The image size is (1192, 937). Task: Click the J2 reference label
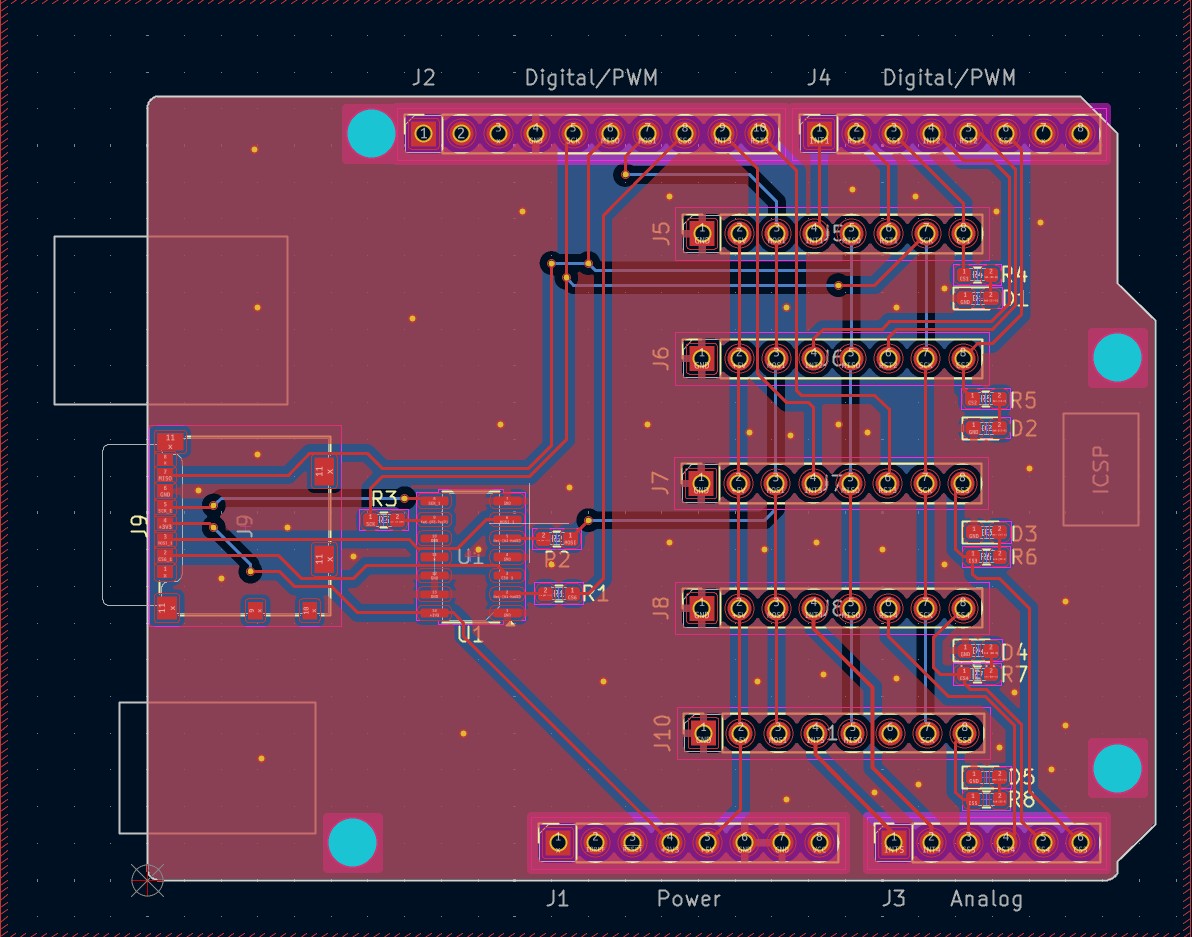coord(423,78)
